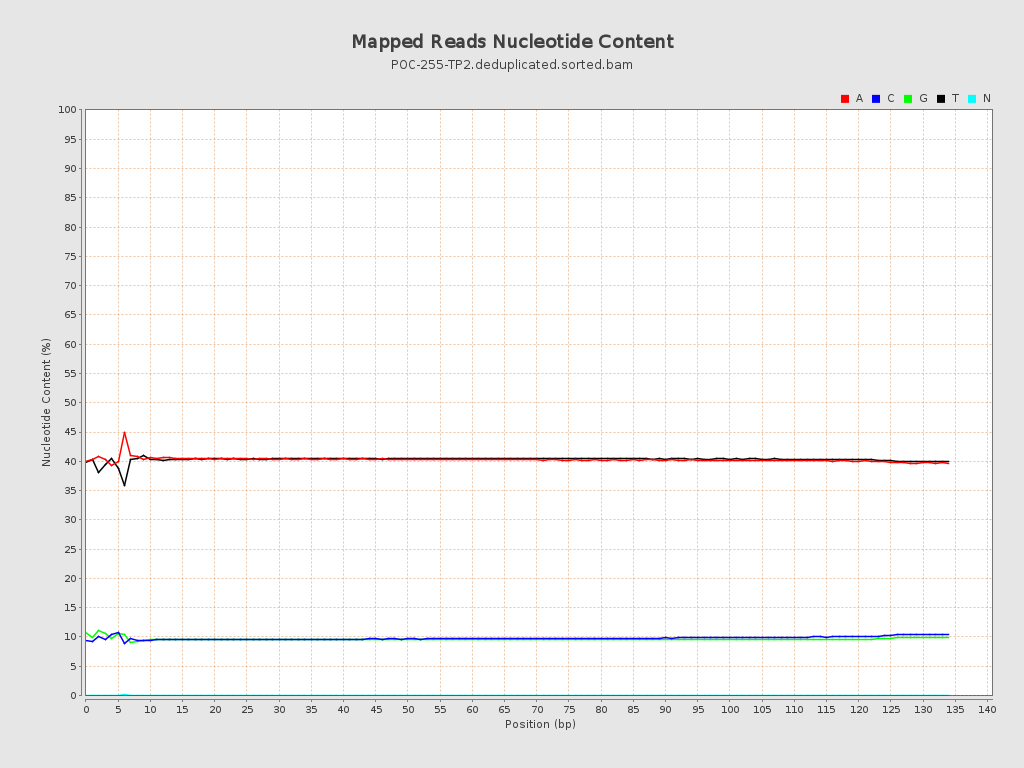Click the legend label 'N'
The height and width of the screenshot is (768, 1024).
click(x=987, y=99)
